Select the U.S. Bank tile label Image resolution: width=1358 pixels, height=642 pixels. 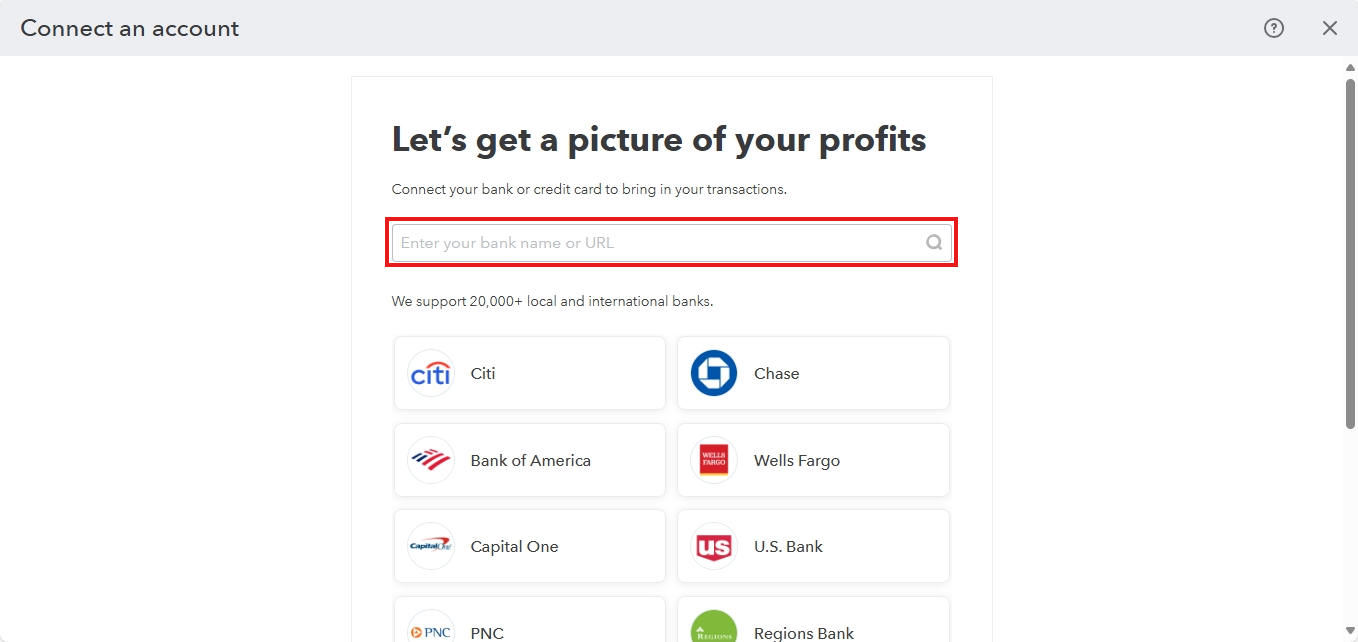click(x=789, y=547)
